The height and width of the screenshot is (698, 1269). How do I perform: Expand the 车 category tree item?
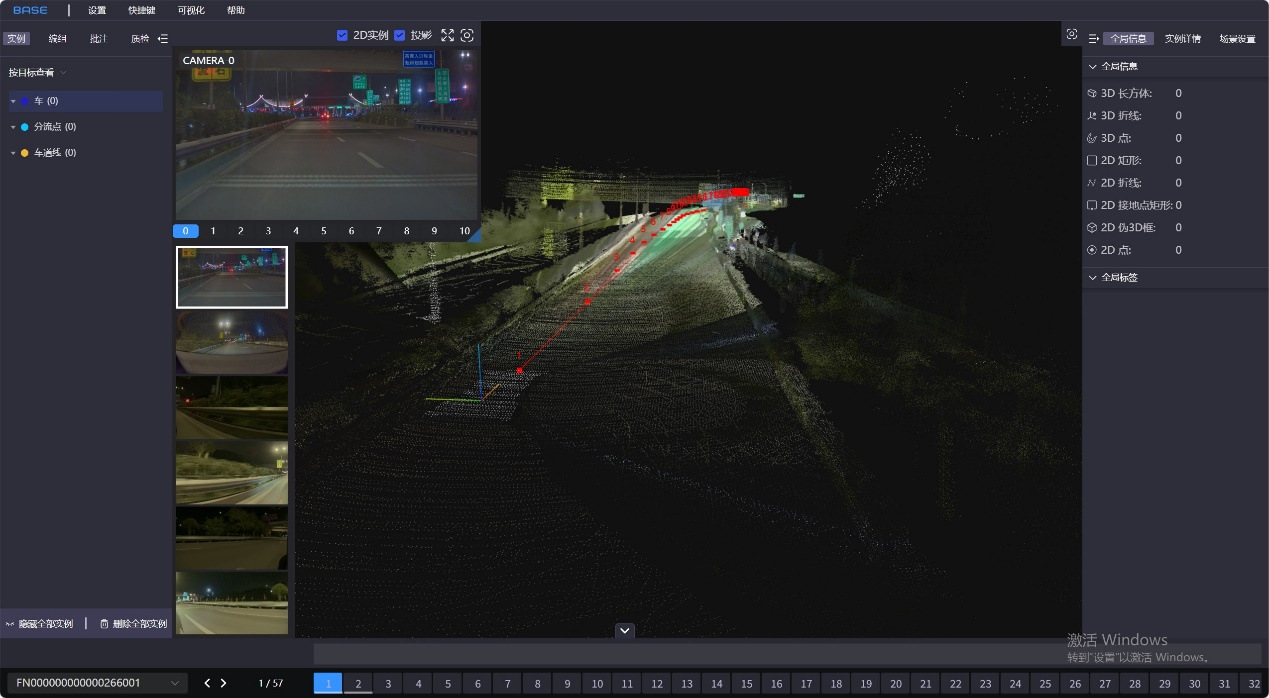(x=13, y=101)
